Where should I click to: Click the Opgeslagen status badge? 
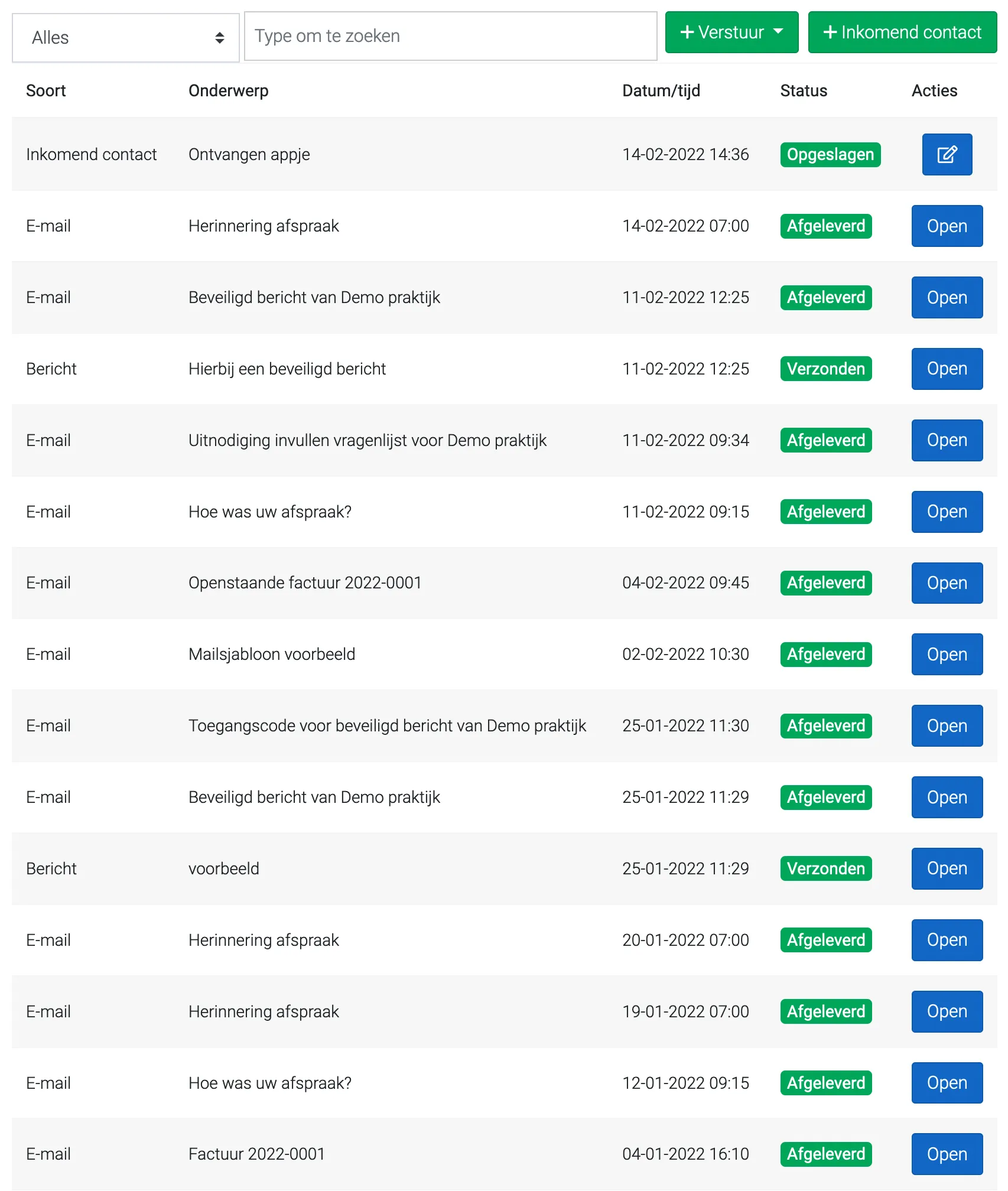[830, 155]
